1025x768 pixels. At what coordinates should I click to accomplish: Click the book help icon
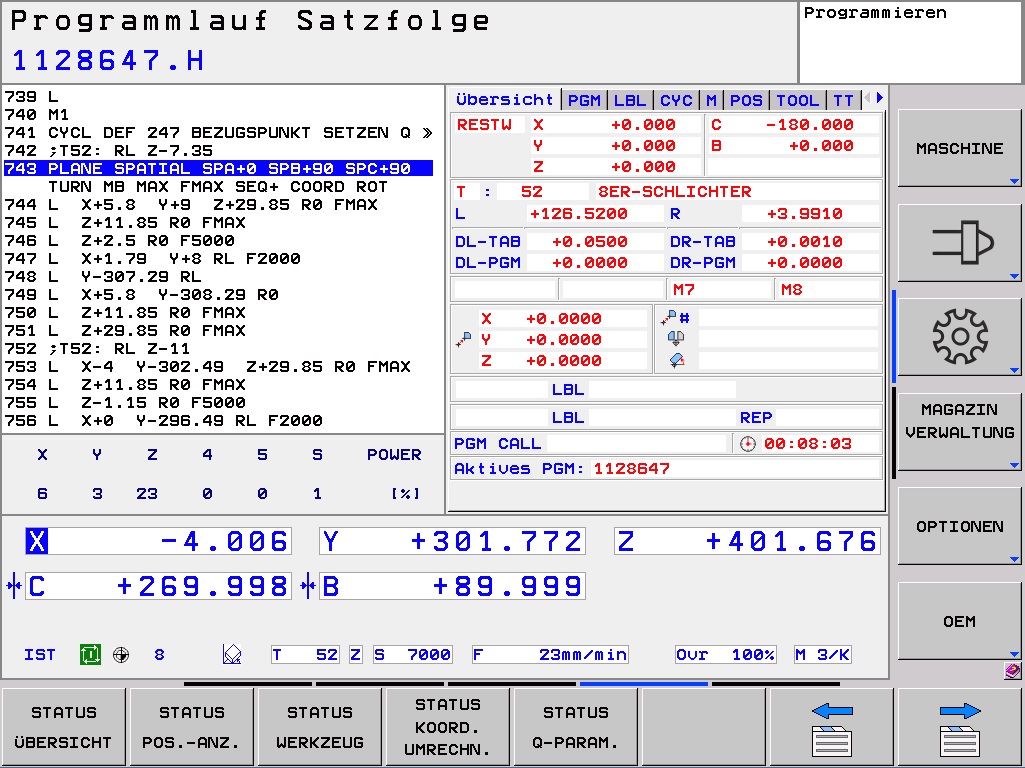click(1012, 671)
